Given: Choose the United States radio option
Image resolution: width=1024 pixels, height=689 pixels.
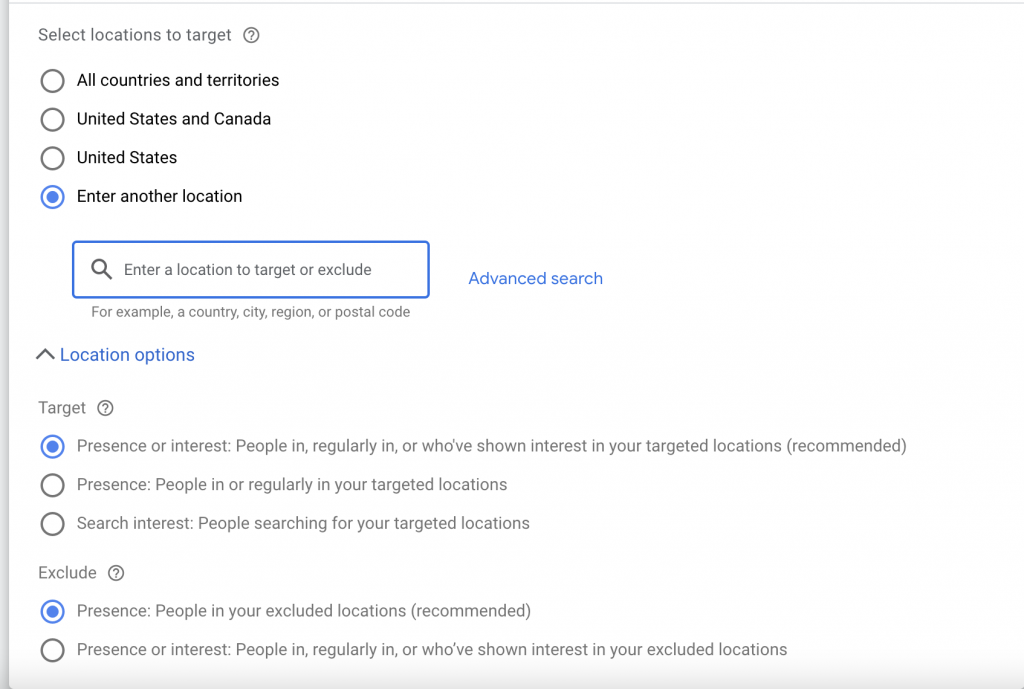Looking at the screenshot, I should [x=52, y=158].
